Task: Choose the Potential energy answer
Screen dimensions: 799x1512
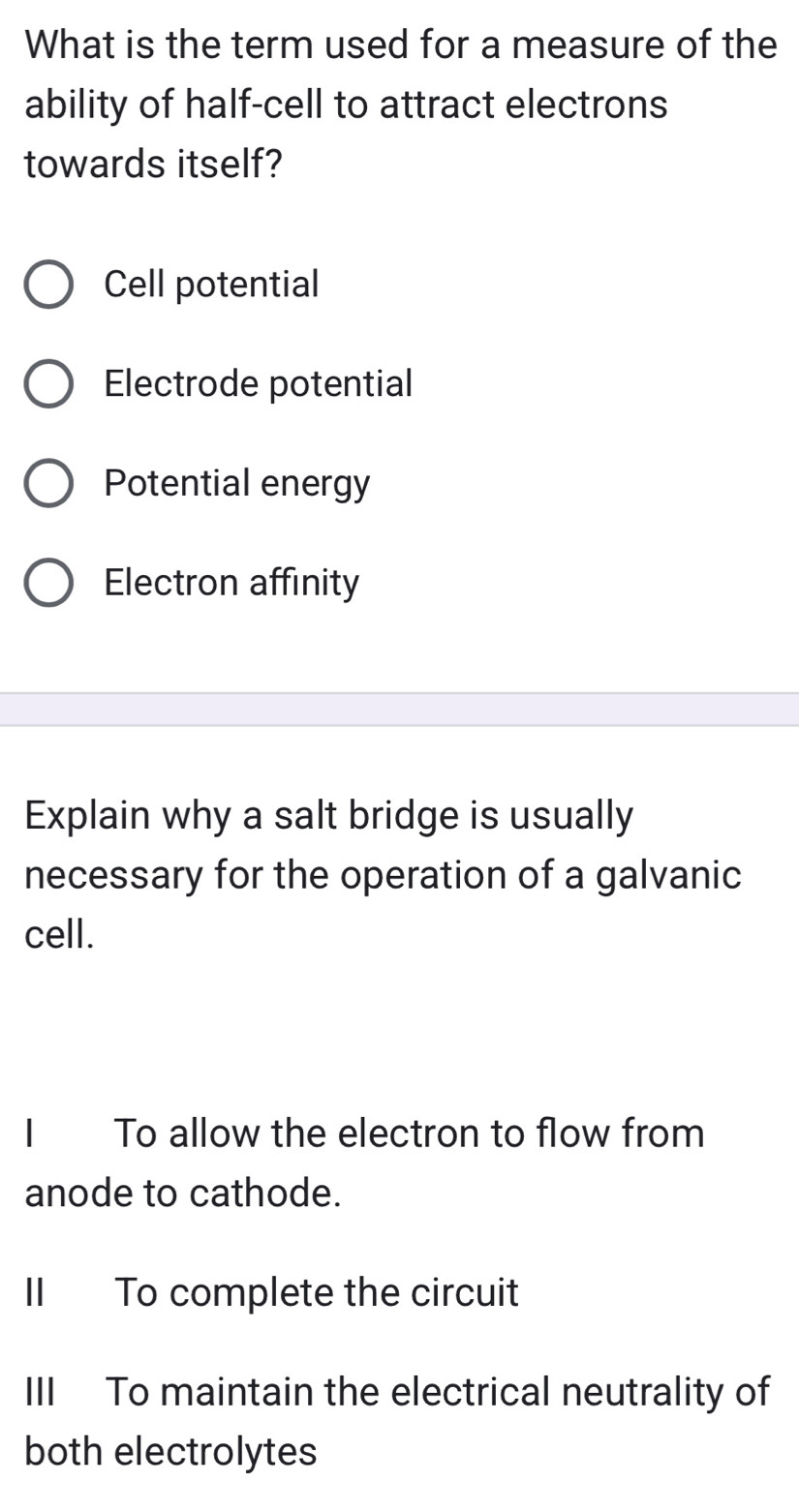Action: coord(48,484)
